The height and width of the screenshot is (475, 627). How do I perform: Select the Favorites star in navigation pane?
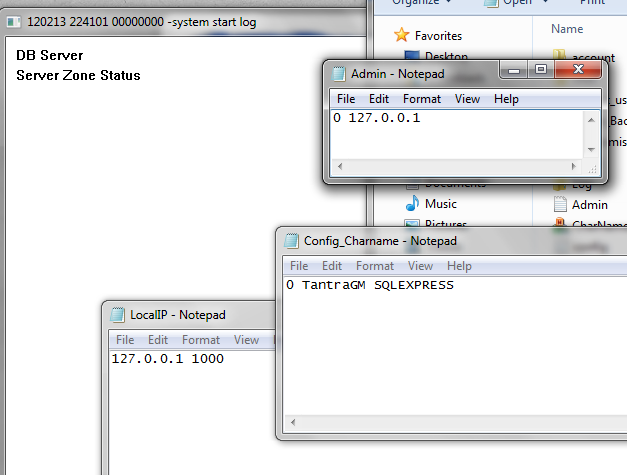pos(402,35)
